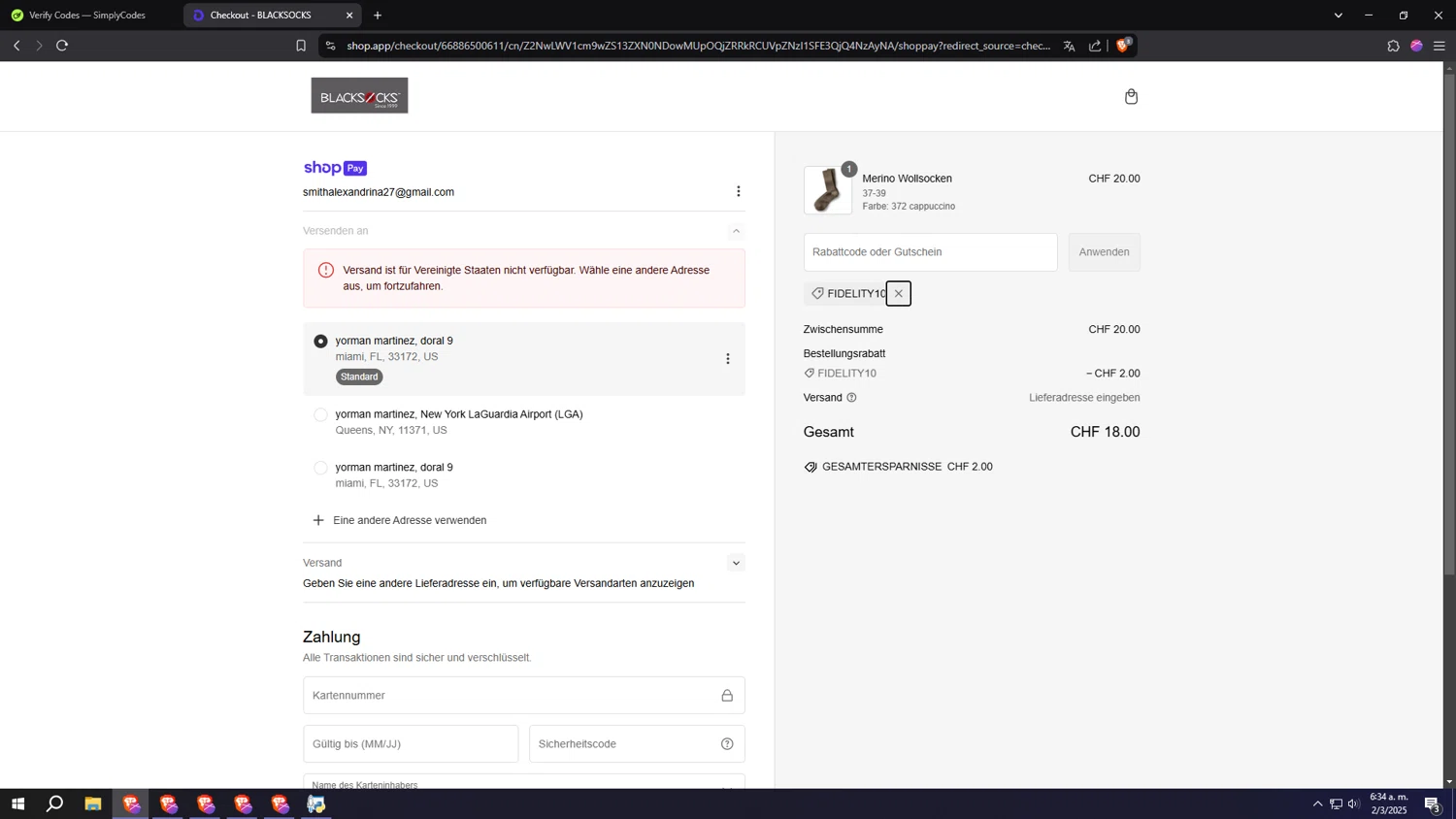The height and width of the screenshot is (819, 1456).
Task: Click the BLACKSOCKS store logo
Action: tap(359, 95)
